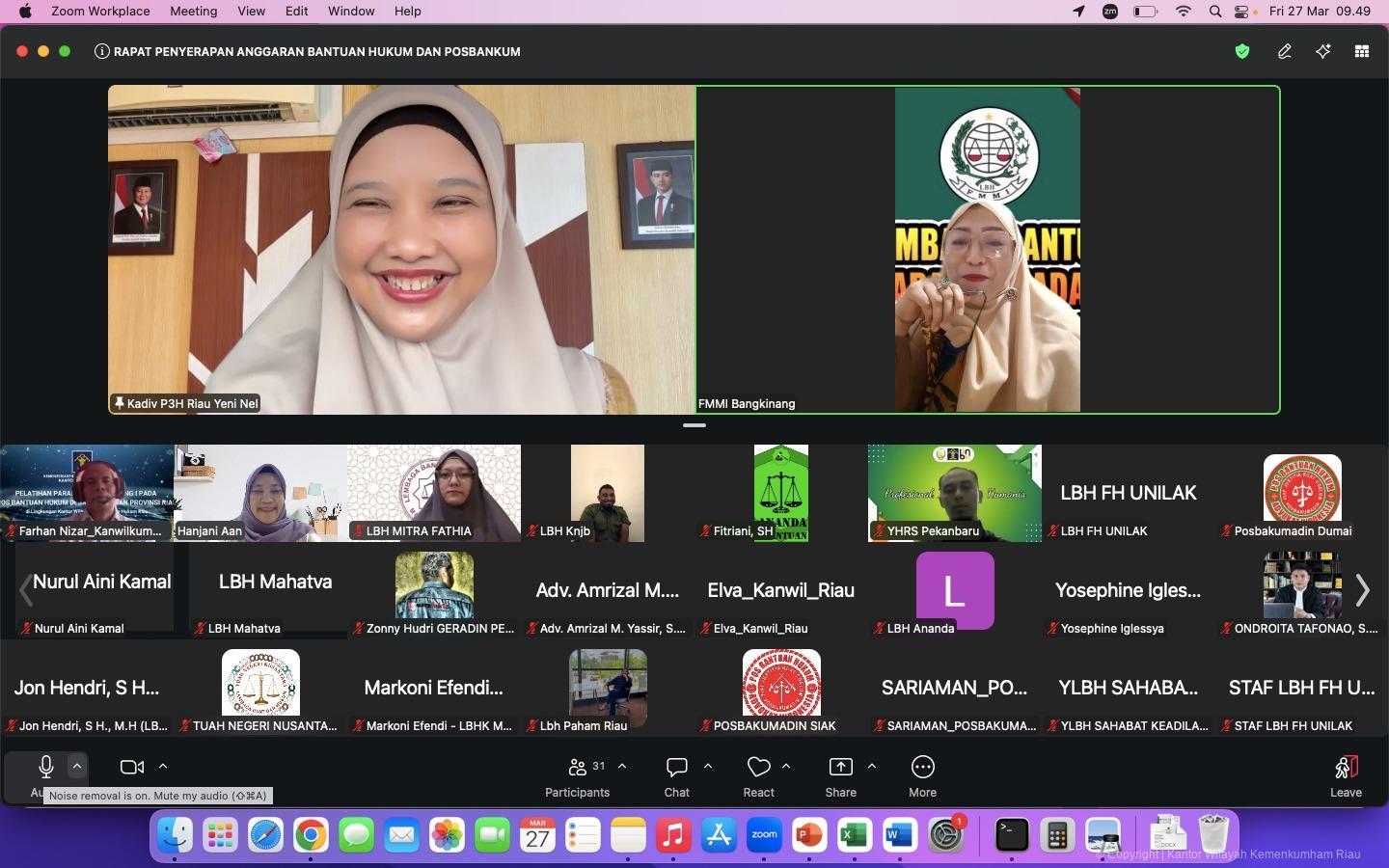This screenshot has width=1389, height=868.
Task: Change the gallery view layout icon
Action: (x=1361, y=52)
